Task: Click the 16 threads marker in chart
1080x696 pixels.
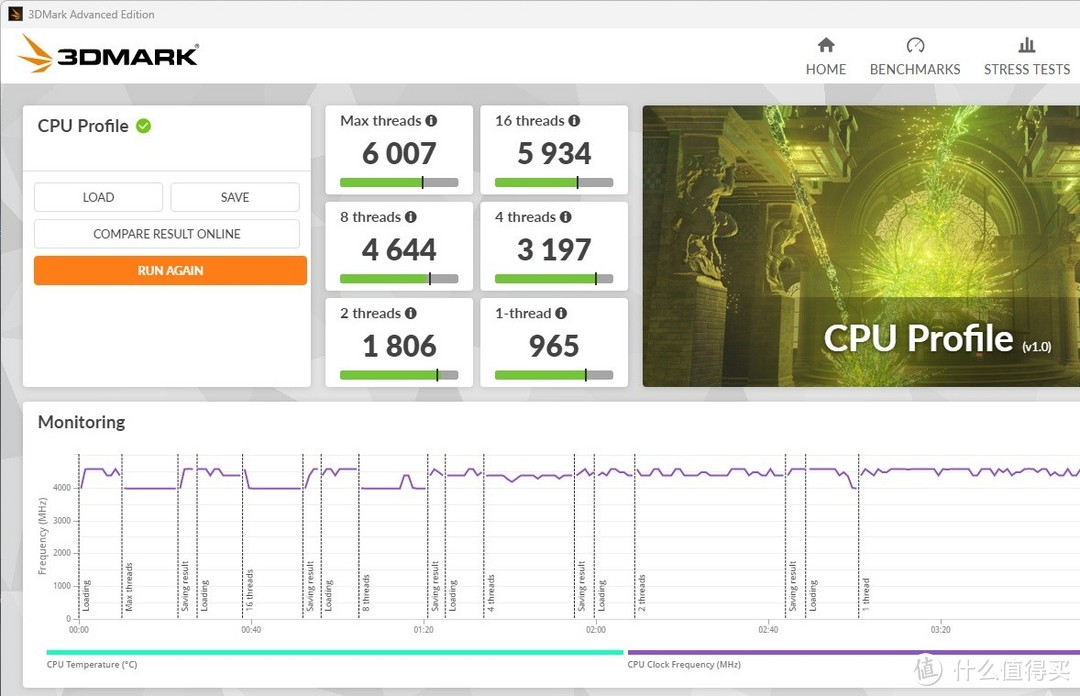Action: [x=249, y=590]
